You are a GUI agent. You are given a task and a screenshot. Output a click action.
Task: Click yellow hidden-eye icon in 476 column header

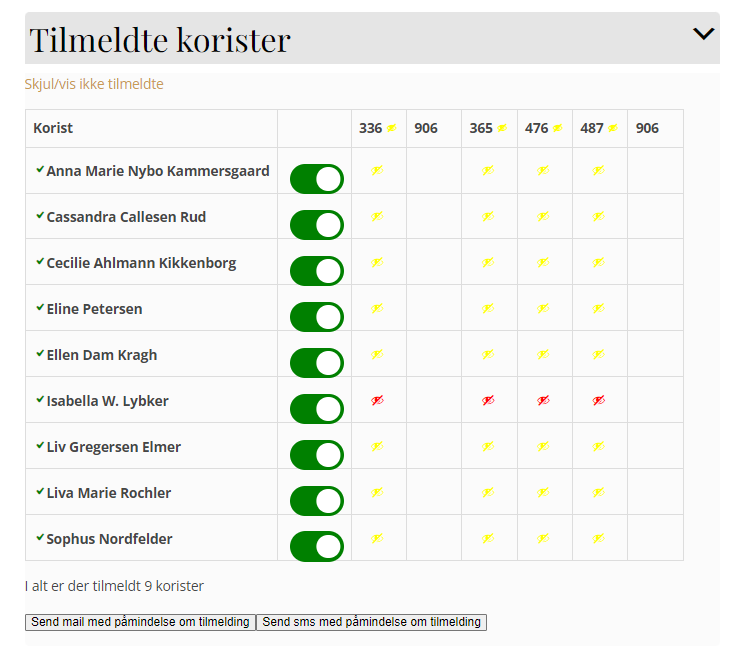(x=557, y=128)
